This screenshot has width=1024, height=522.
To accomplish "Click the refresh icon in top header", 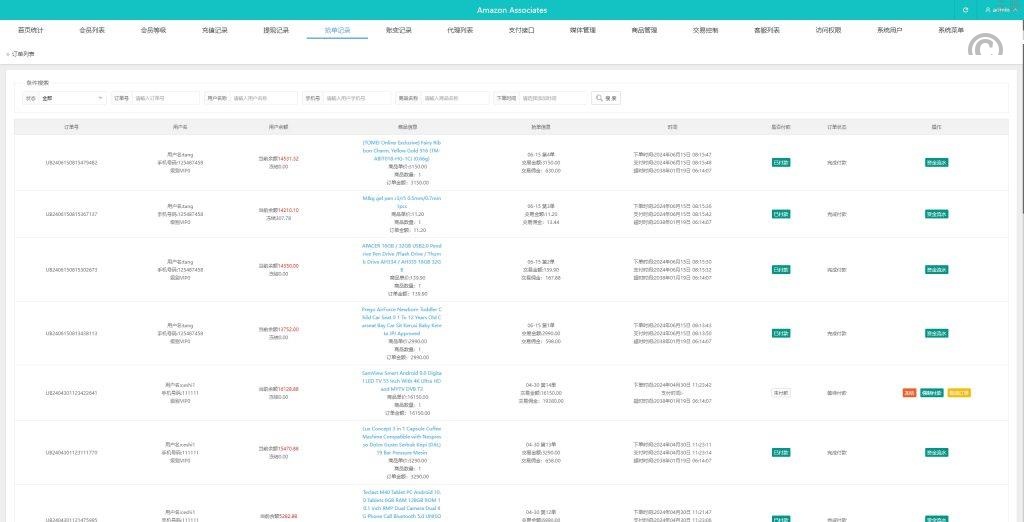I will [x=965, y=10].
